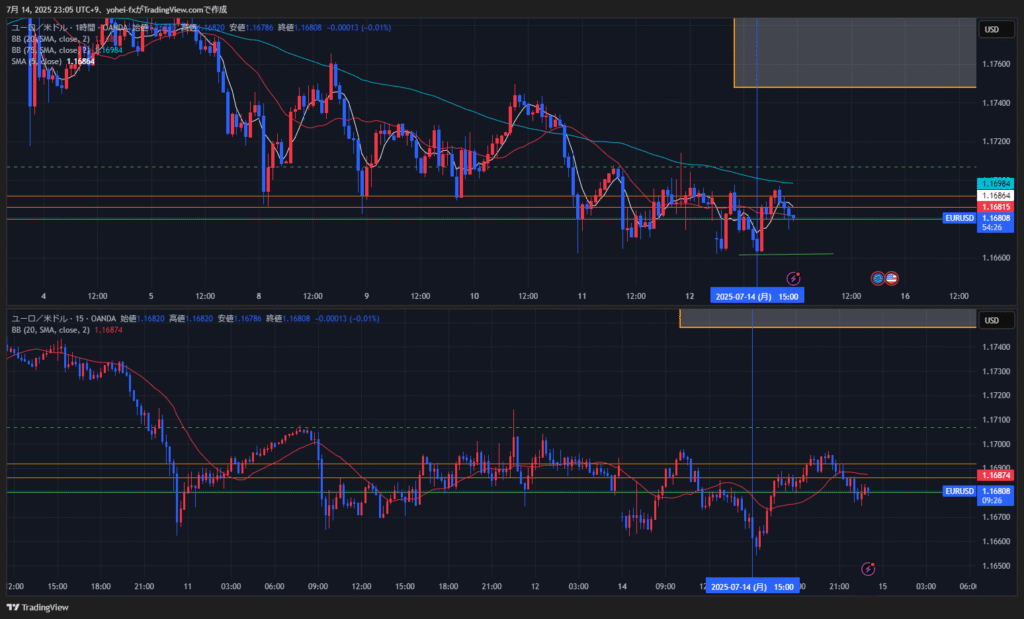1024x619 pixels.
Task: Click the 2025-07-14 15:00 date label on upper chart
Action: 756,296
